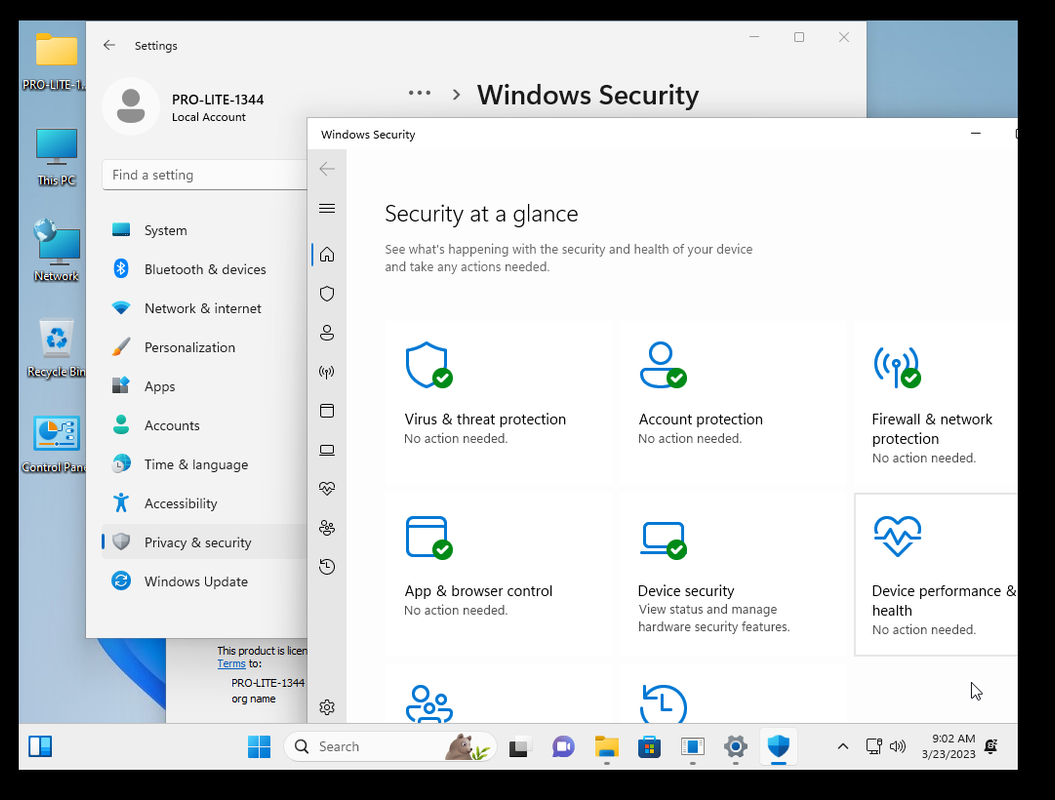This screenshot has height=800, width=1055.
Task: Select Accounts in Settings sidebar
Action: tap(205, 425)
